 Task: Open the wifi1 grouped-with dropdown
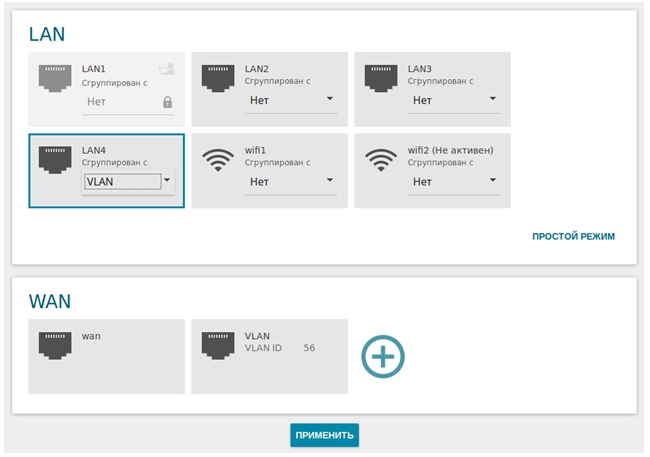pos(291,182)
